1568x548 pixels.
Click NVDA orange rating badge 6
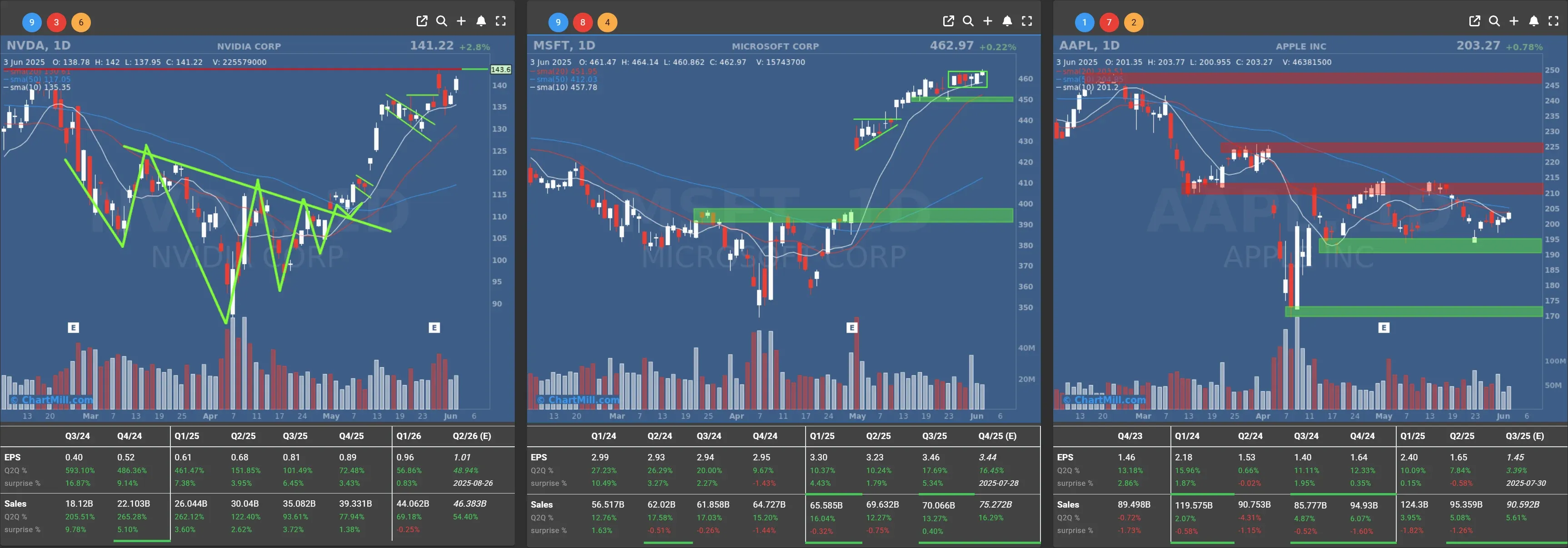pyautogui.click(x=81, y=23)
